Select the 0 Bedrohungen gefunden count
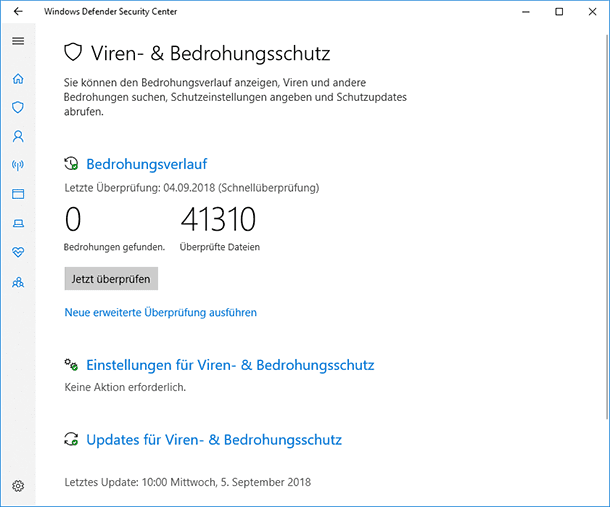This screenshot has width=610, height=507. click(x=73, y=219)
